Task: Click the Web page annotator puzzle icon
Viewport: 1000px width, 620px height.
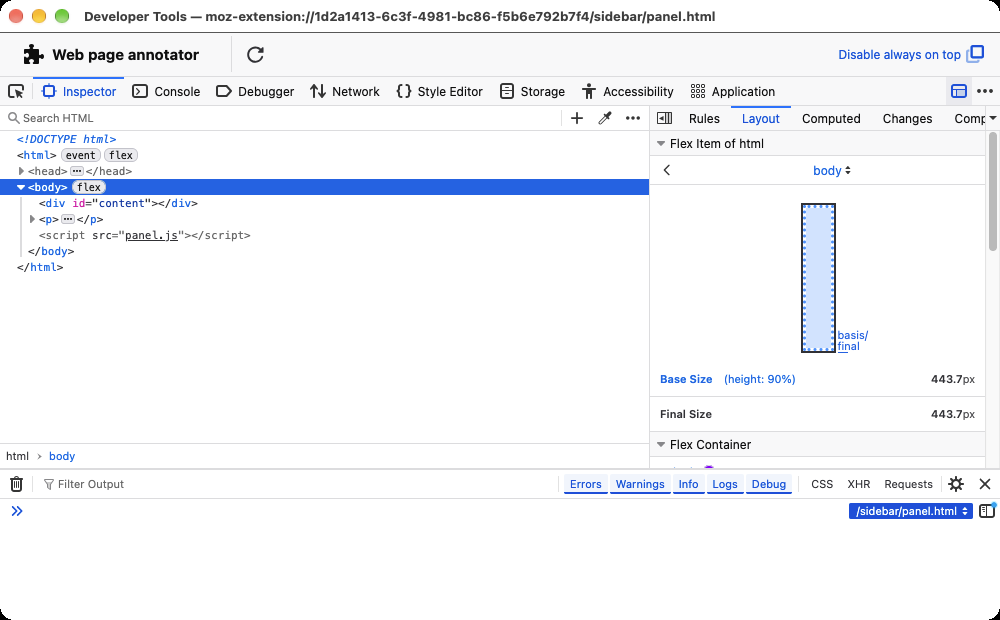Action: 33,55
